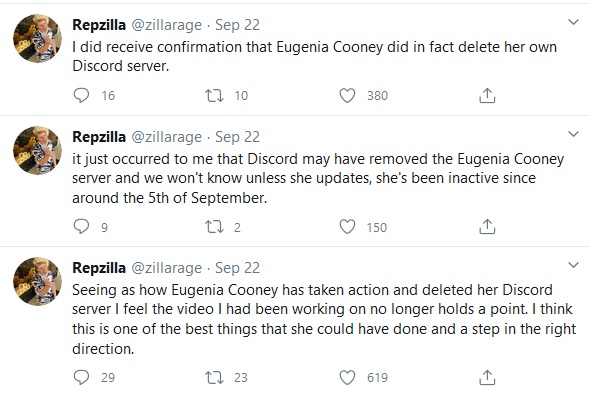Open Sep 22 timestamp on third tweet
Viewport: 590px width, 395px height.
click(237, 268)
